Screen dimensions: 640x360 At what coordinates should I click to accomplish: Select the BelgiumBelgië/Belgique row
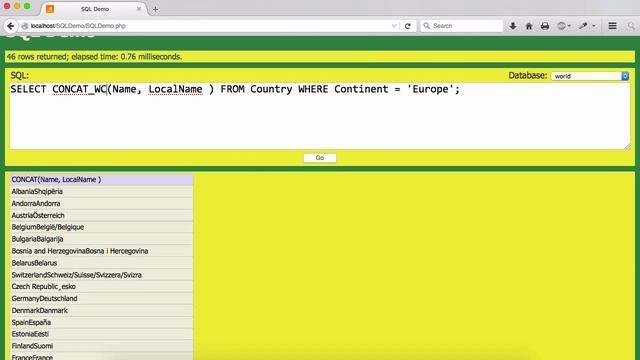pyautogui.click(x=101, y=227)
